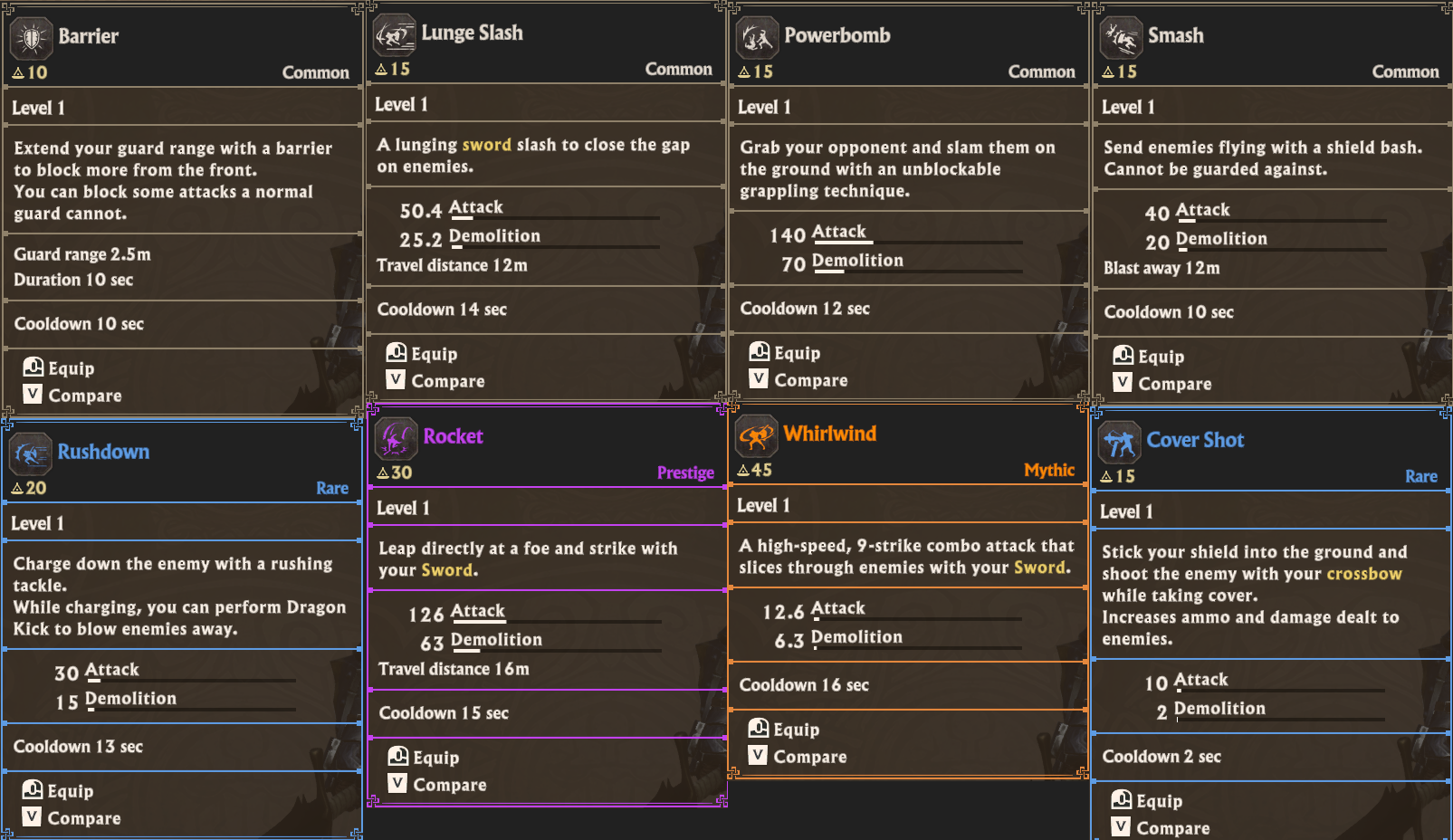The image size is (1453, 840).
Task: Select the Powerbomb skill icon
Action: tap(757, 38)
